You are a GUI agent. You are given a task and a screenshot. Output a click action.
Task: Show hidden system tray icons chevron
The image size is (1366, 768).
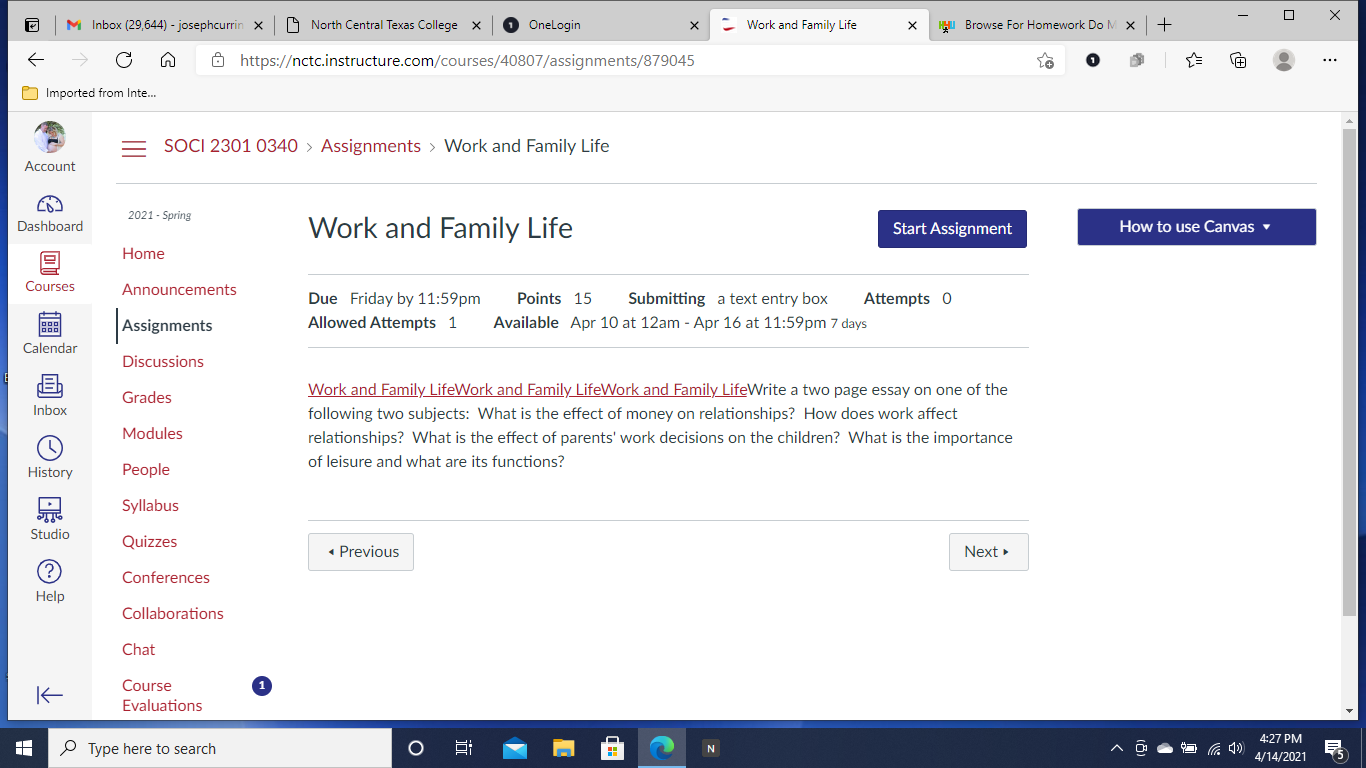coord(1117,748)
